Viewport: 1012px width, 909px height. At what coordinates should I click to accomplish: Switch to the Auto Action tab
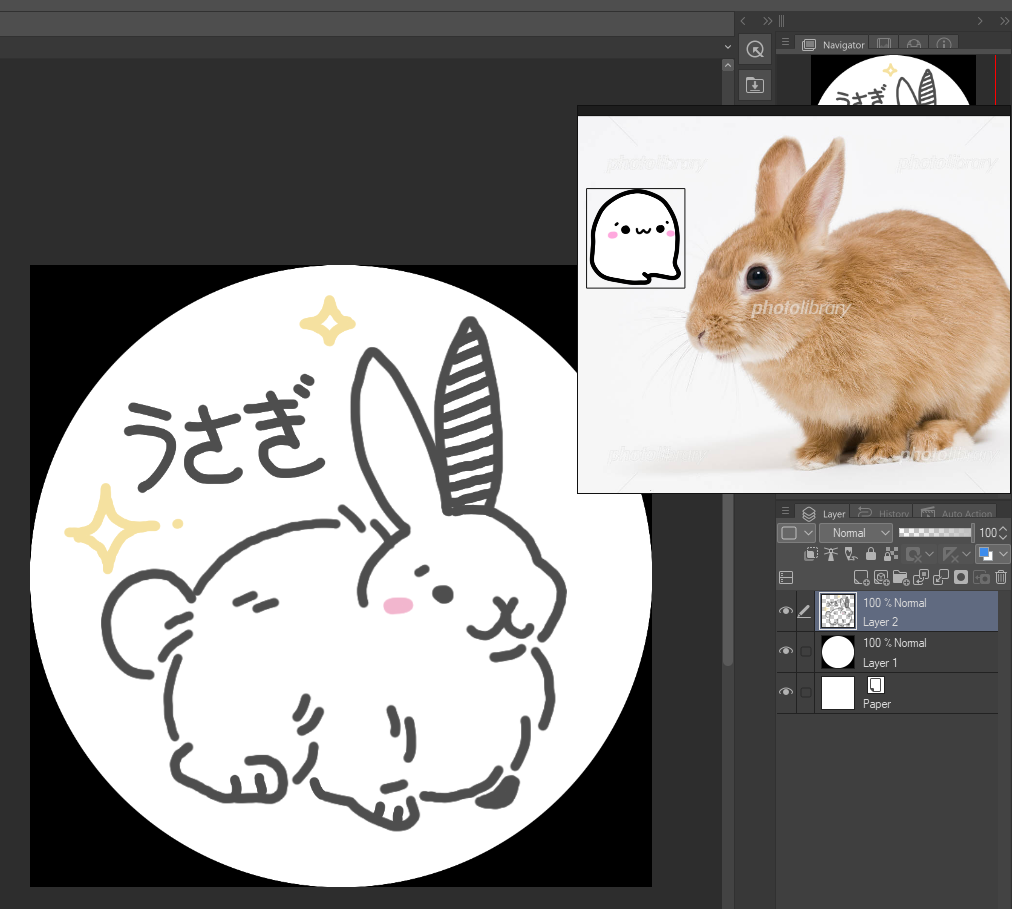956,513
